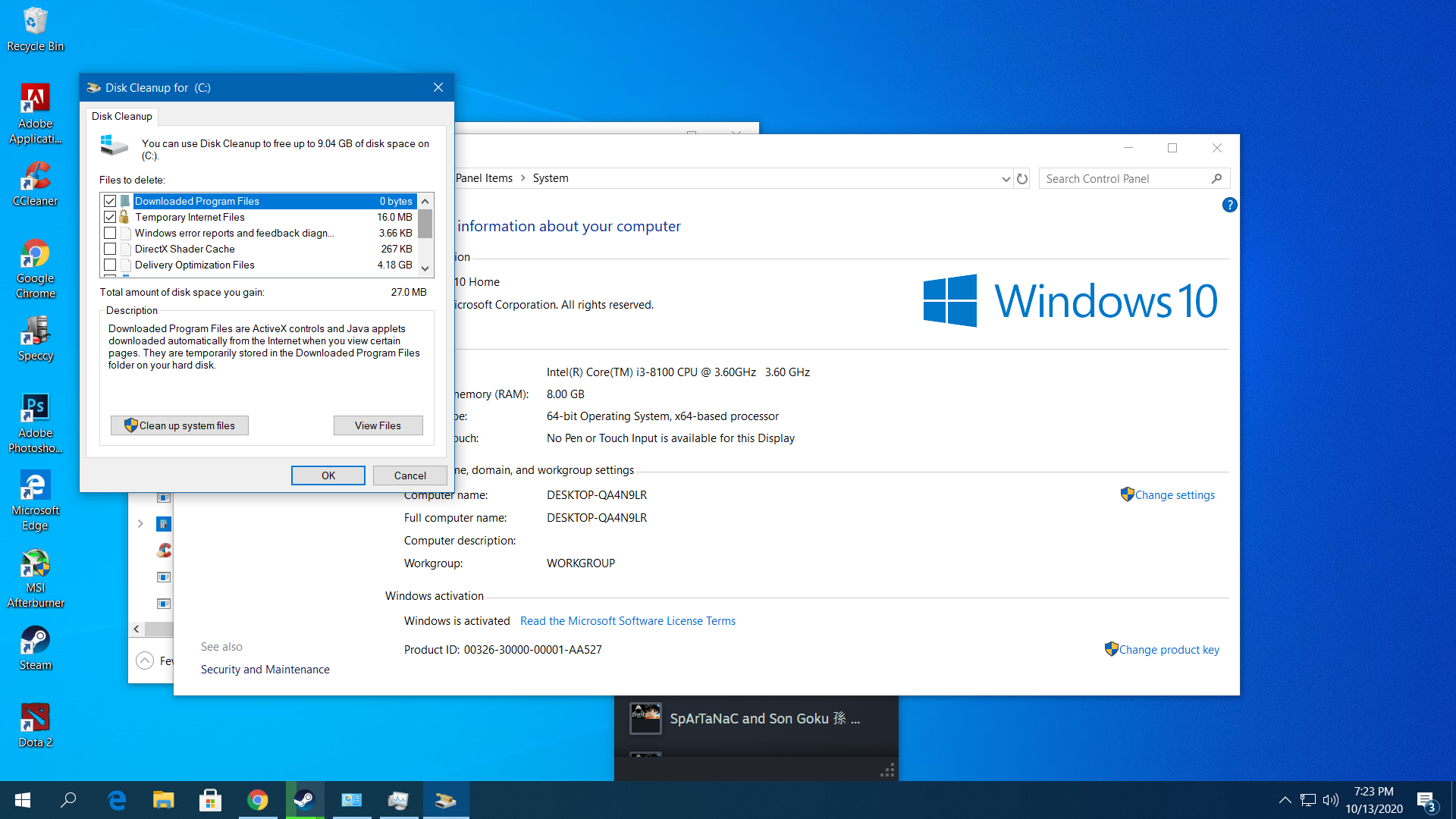Expand the address bar history dropdown
Viewport: 1456px width, 819px height.
1006,179
